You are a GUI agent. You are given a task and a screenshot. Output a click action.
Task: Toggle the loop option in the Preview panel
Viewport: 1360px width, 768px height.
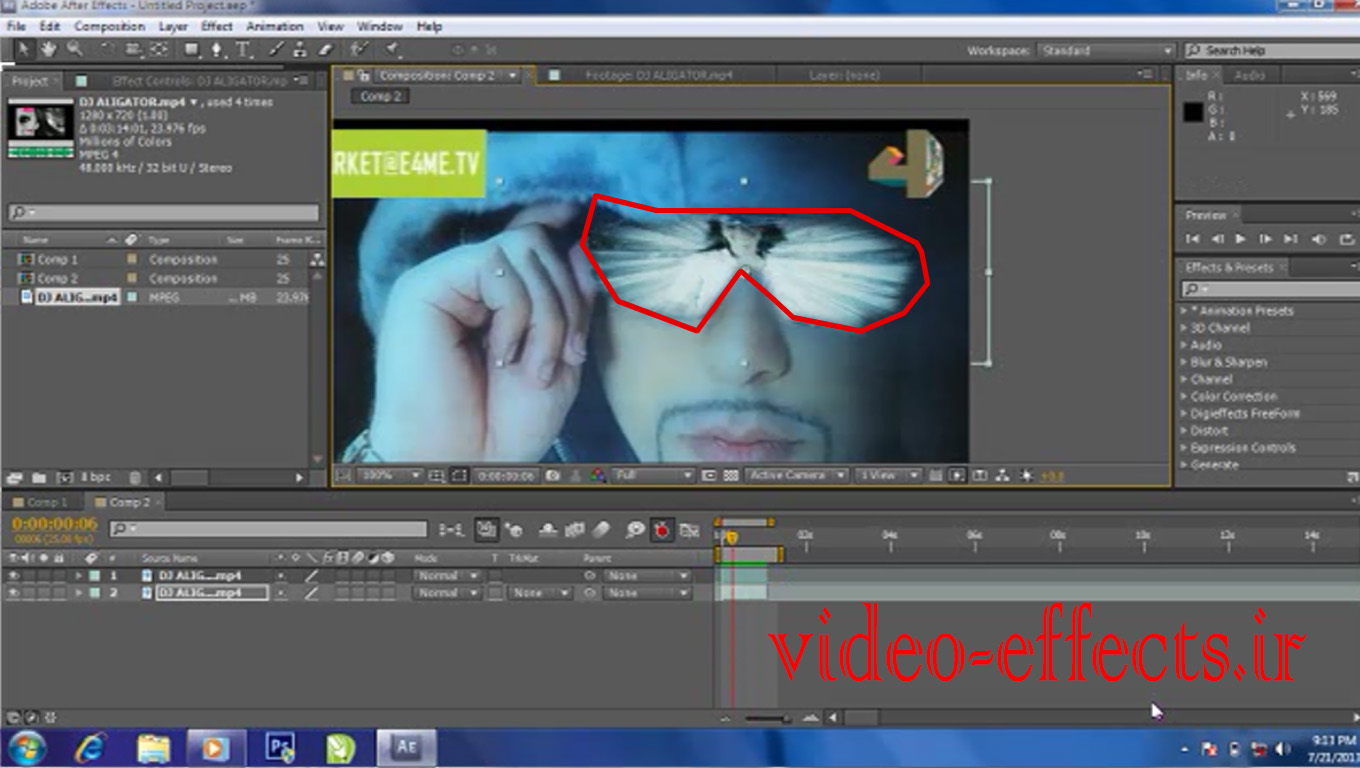pyautogui.click(x=1346, y=239)
